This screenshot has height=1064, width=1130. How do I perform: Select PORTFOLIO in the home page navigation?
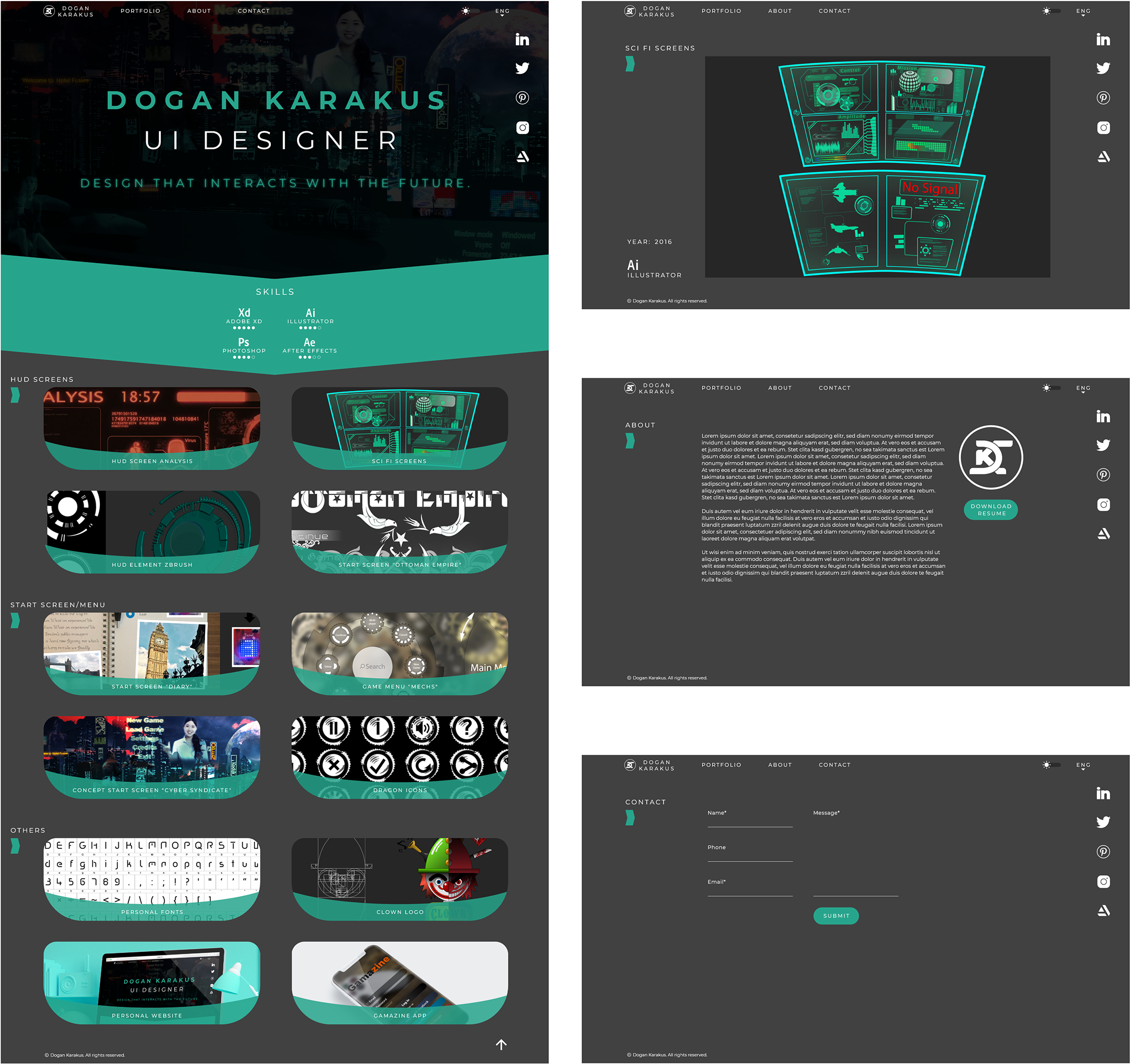point(140,11)
